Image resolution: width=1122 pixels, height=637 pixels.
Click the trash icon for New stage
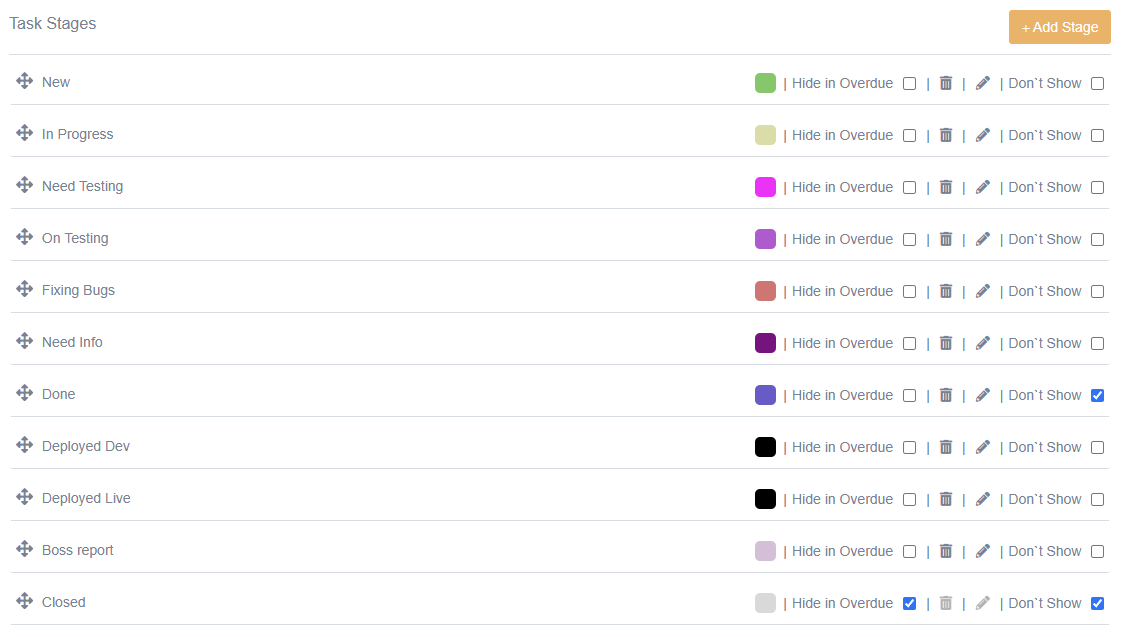point(946,83)
